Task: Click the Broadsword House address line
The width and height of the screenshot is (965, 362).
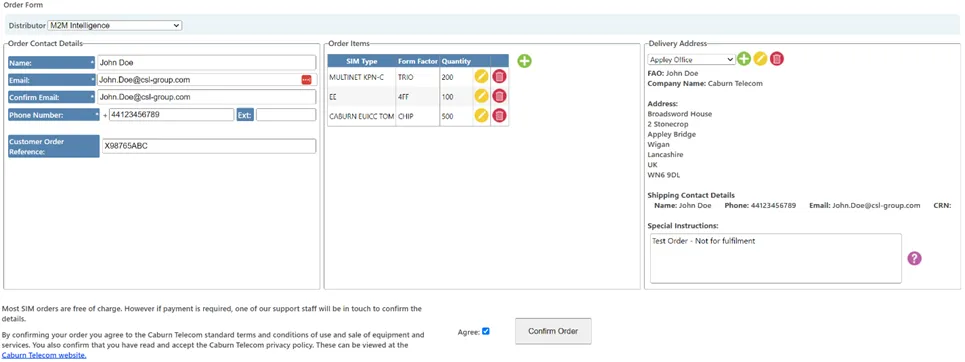Action: (x=680, y=114)
